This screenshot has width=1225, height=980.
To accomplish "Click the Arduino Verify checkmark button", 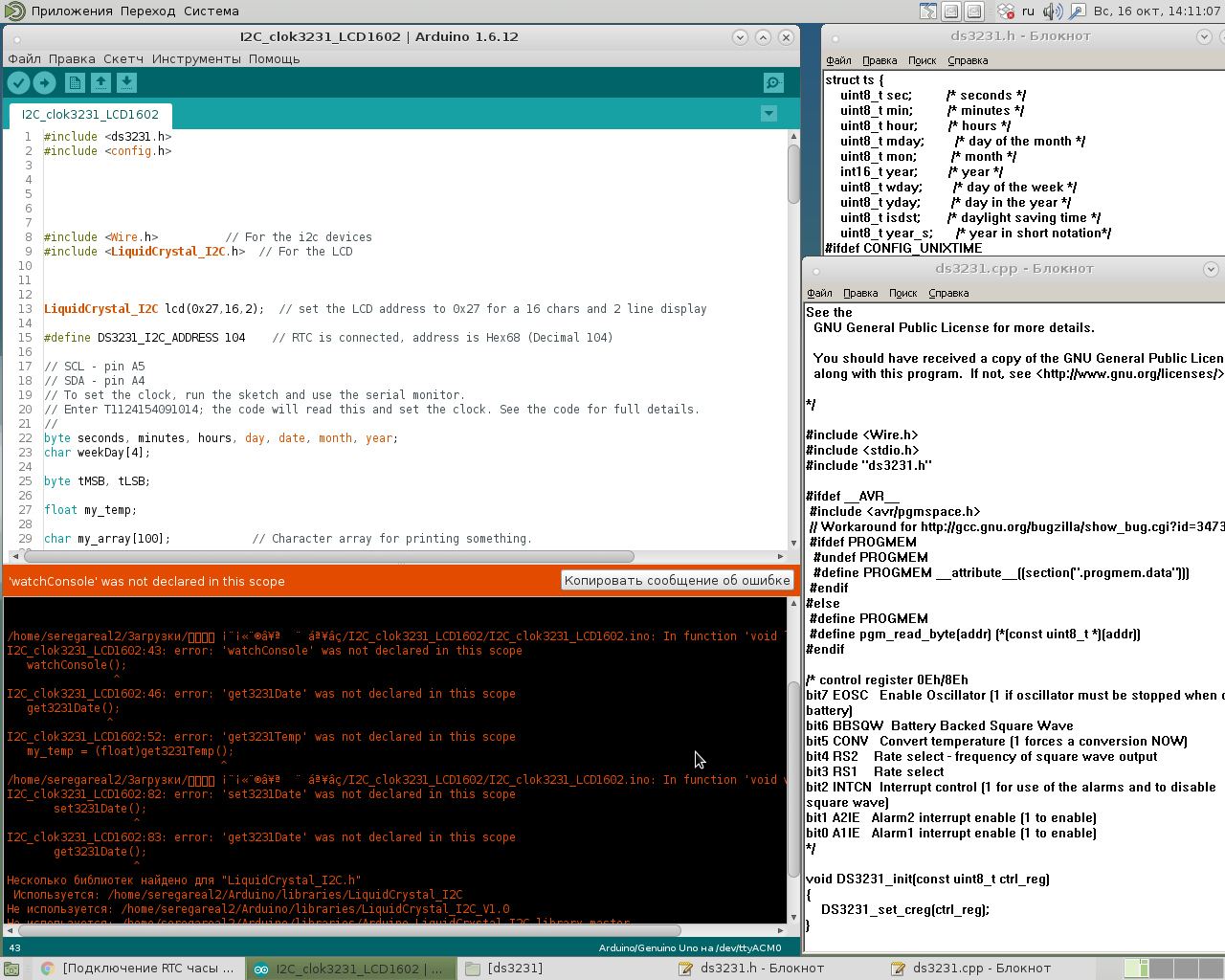I will 18,83.
